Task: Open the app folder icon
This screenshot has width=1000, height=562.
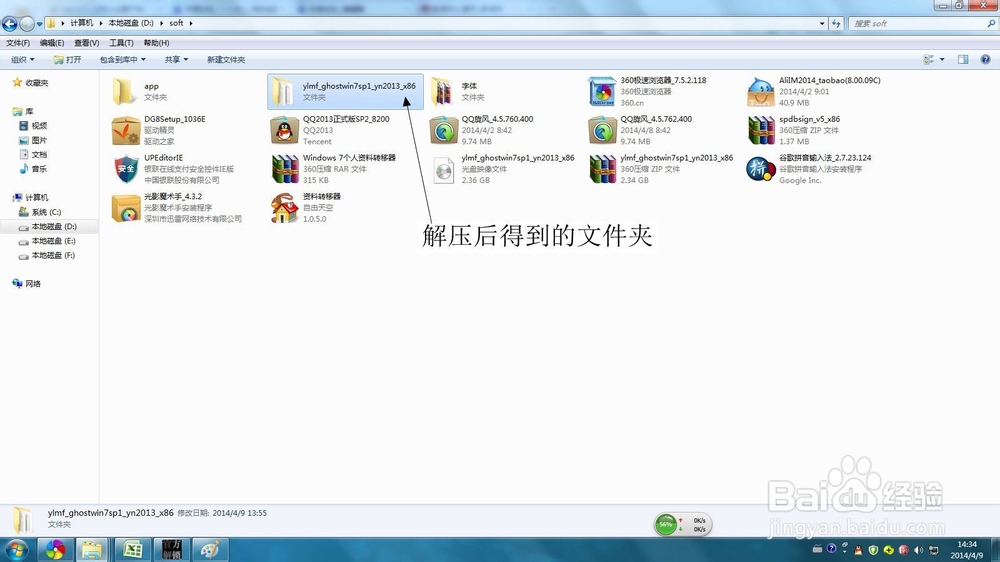Action: click(x=125, y=92)
